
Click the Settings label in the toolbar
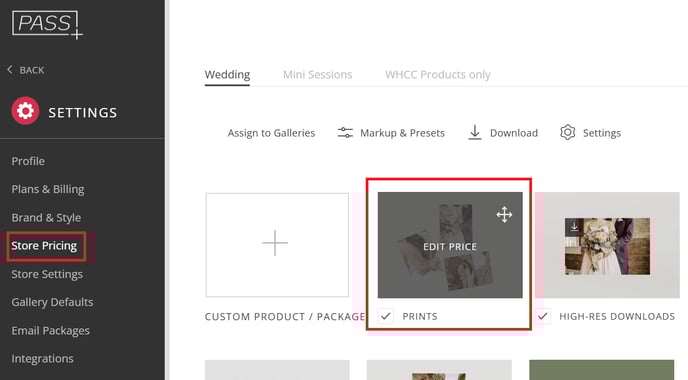pos(602,133)
